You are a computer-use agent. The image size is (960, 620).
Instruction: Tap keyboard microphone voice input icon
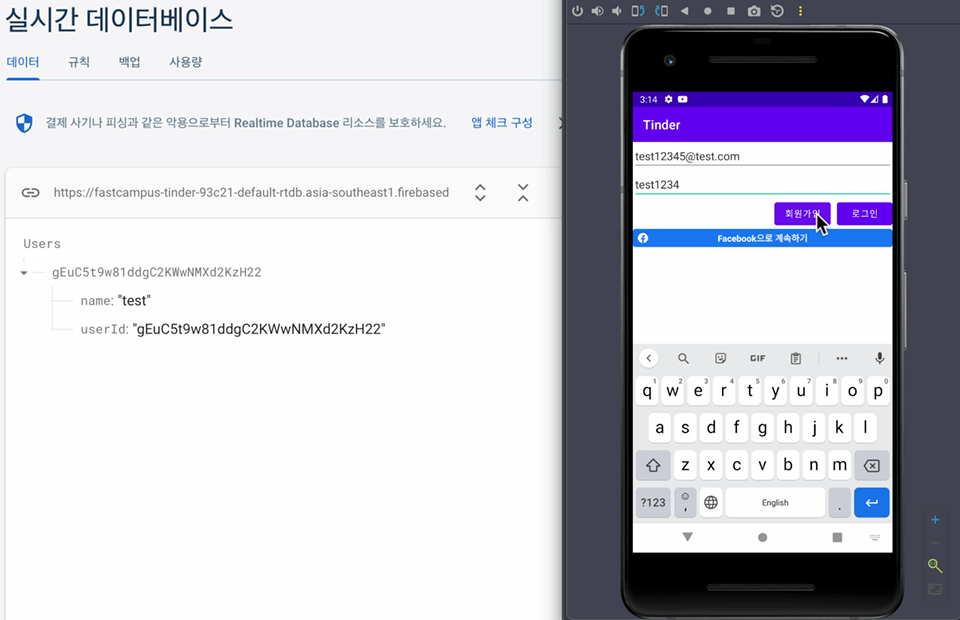pyautogui.click(x=879, y=359)
